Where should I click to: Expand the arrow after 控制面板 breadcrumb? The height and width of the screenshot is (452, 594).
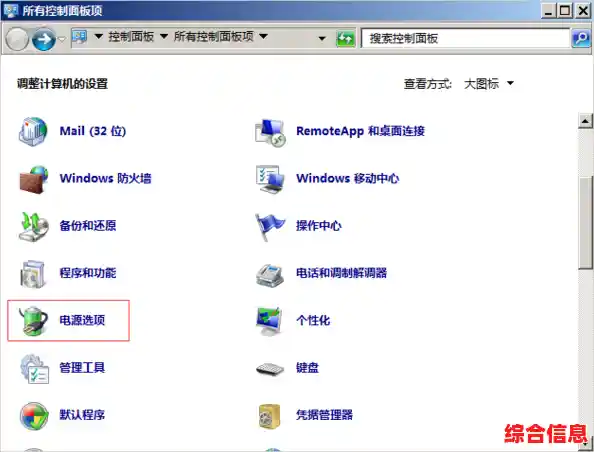coord(164,37)
